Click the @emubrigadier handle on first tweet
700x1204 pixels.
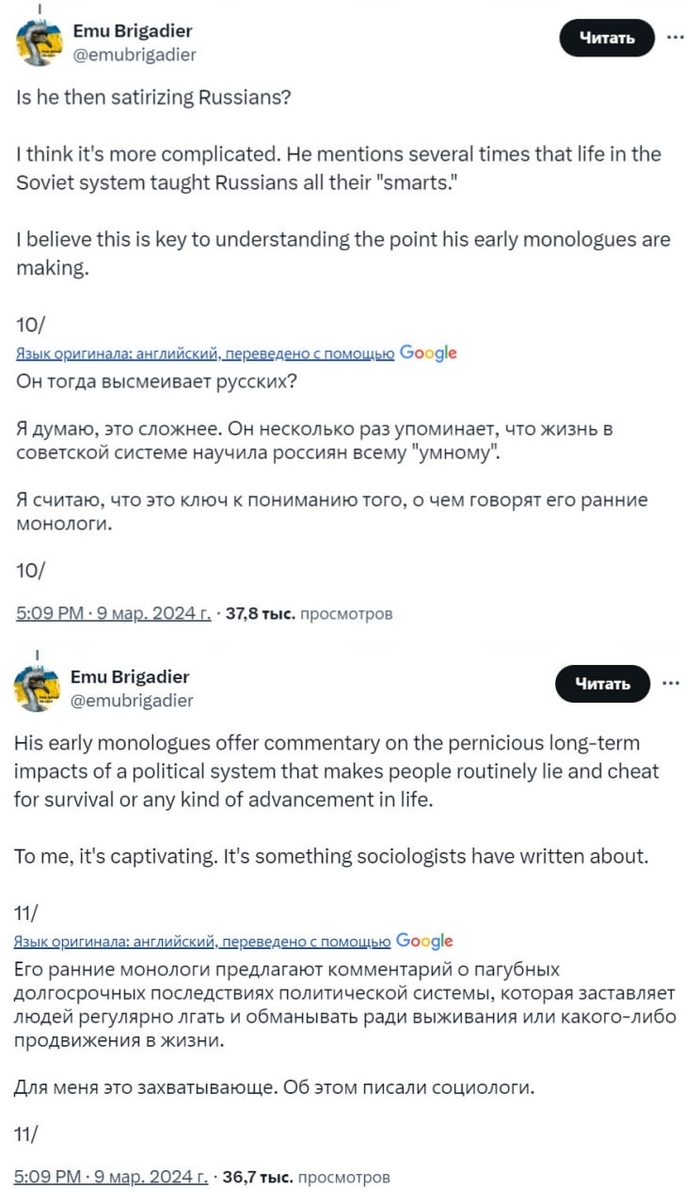pyautogui.click(x=135, y=55)
